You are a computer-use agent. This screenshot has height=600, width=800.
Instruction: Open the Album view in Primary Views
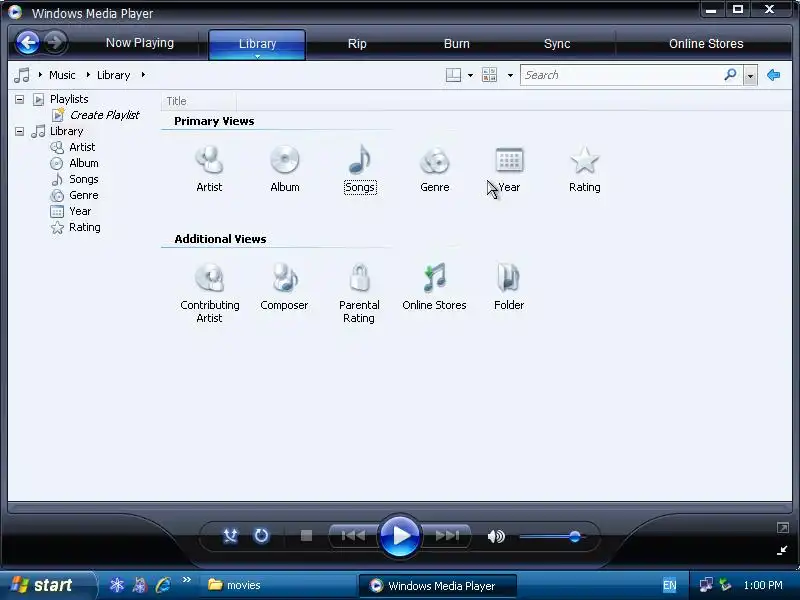pos(285,168)
